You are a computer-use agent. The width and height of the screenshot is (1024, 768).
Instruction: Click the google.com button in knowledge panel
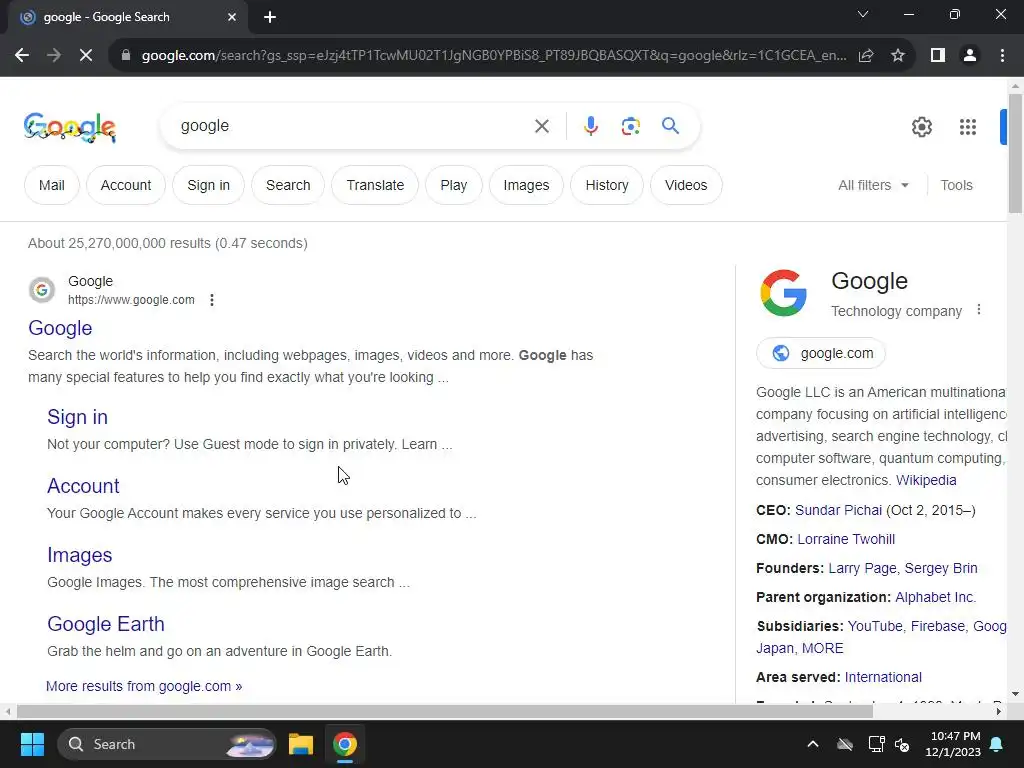(821, 353)
